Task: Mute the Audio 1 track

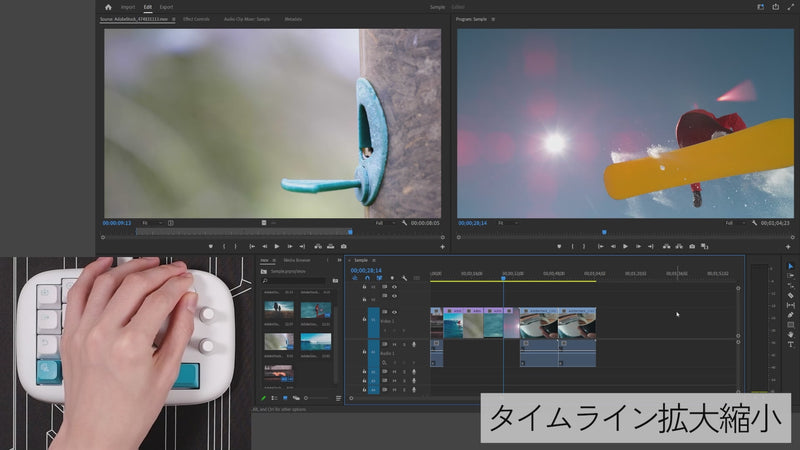Action: pyautogui.click(x=394, y=344)
